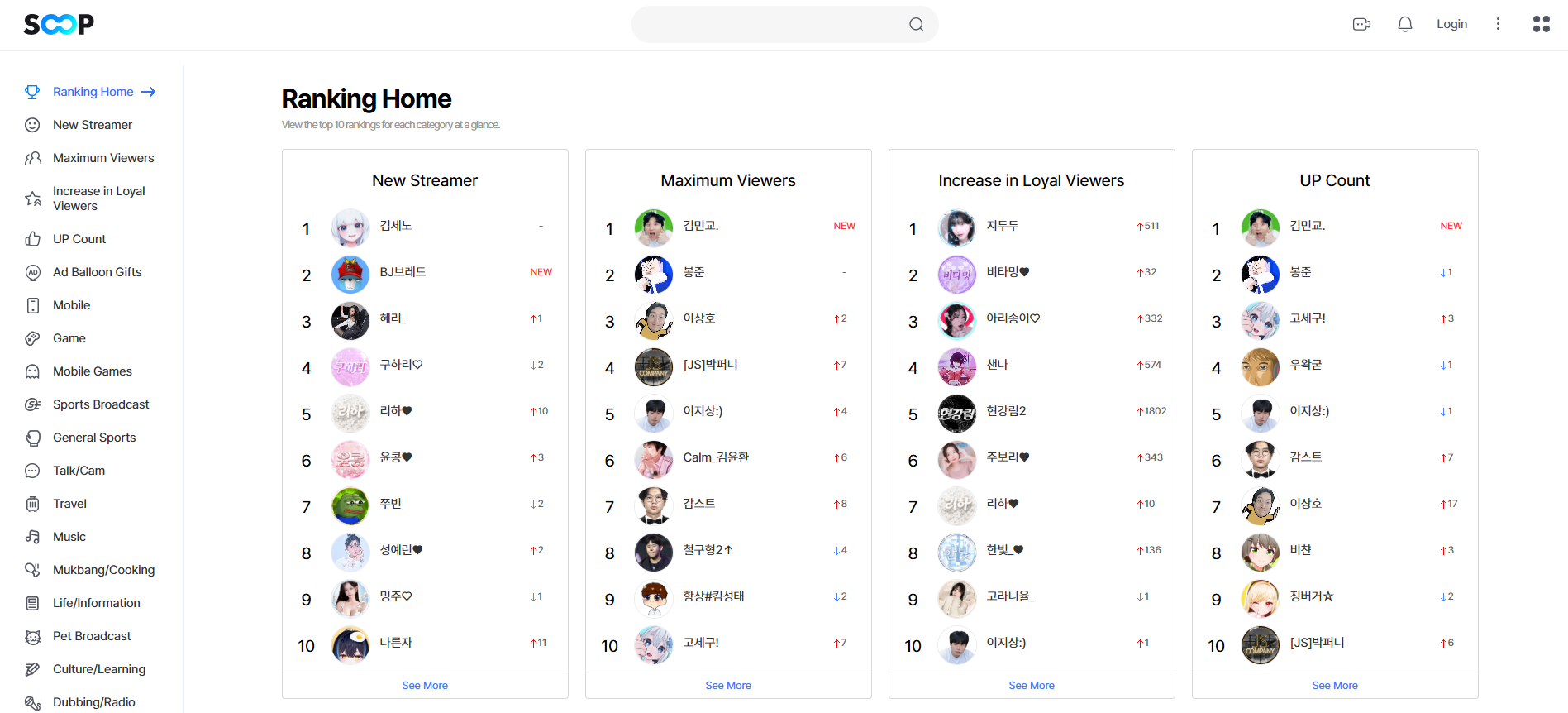Click the UP Count thumbs-up icon
1568x713 pixels.
[x=32, y=239]
